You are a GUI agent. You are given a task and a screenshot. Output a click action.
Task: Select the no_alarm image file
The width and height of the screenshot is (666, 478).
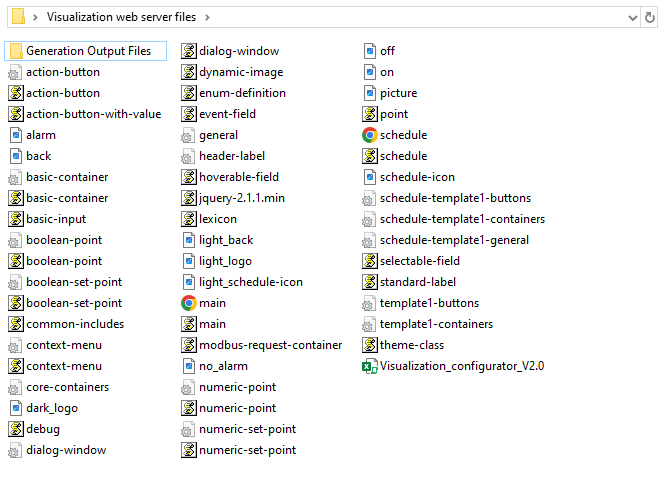[x=223, y=366]
